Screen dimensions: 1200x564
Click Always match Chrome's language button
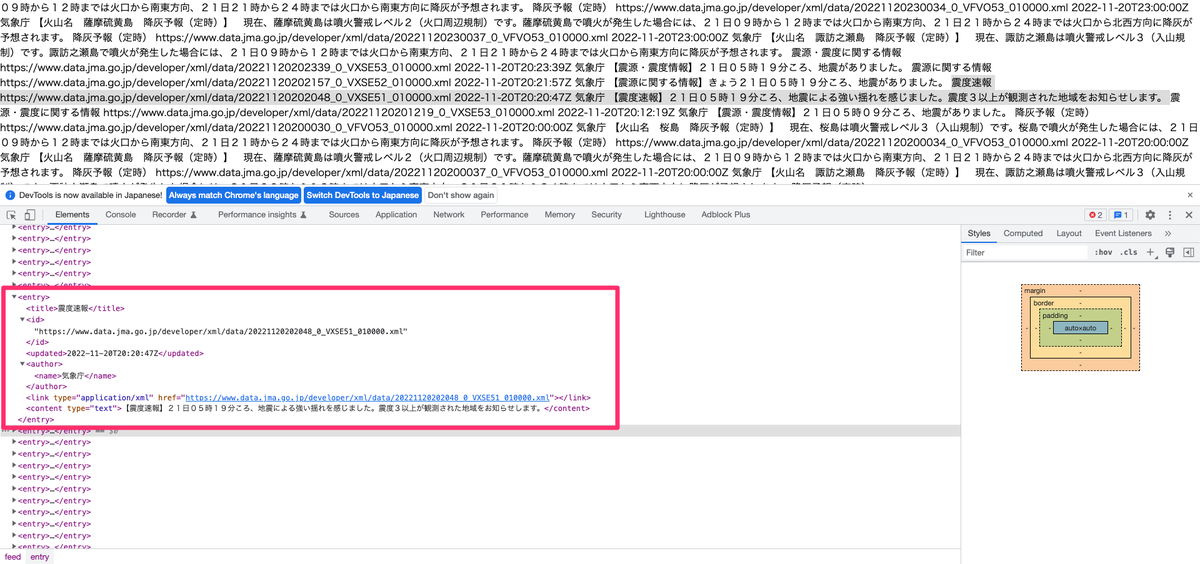233,195
